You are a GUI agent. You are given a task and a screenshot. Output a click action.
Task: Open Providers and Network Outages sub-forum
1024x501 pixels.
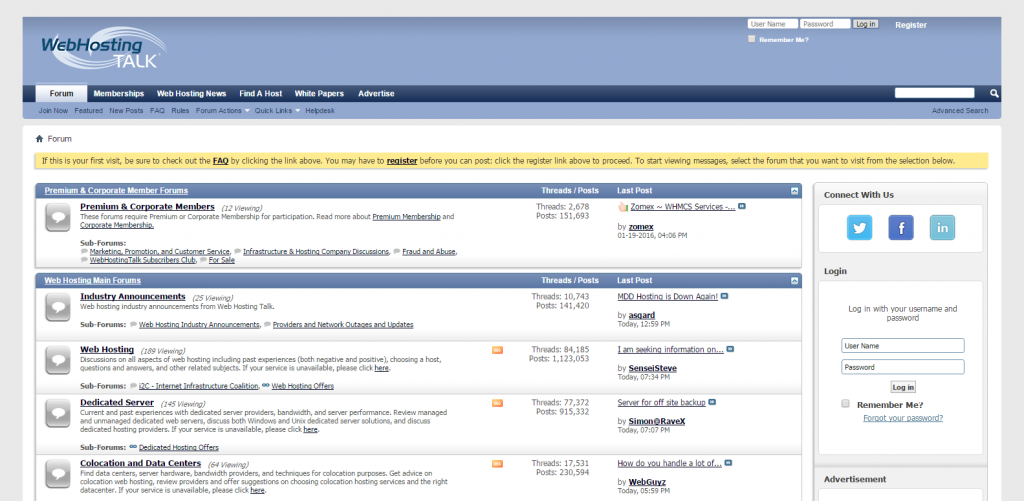click(343, 325)
